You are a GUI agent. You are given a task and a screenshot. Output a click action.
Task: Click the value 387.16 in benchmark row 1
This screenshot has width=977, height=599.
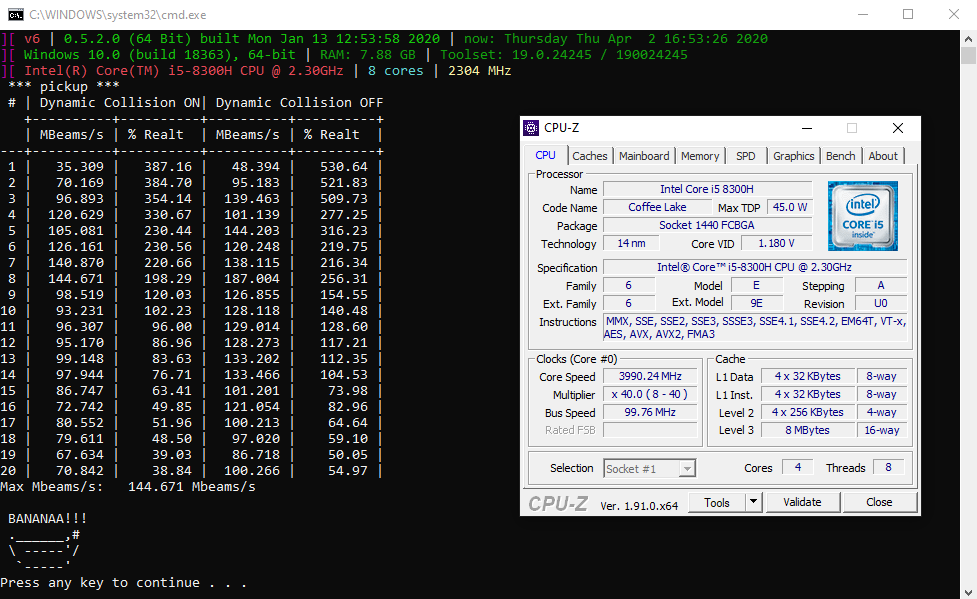168,166
